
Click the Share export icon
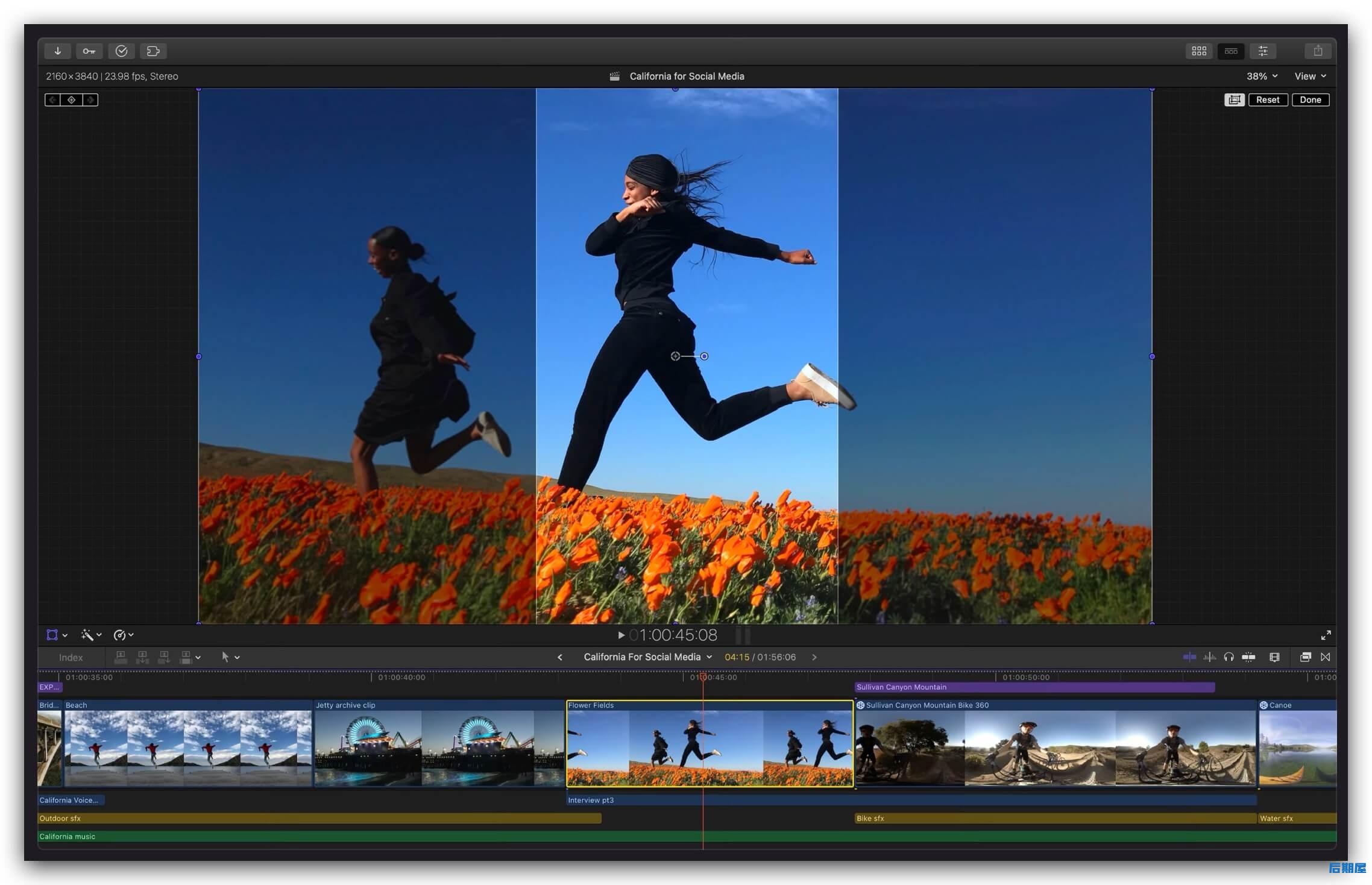[x=1318, y=51]
